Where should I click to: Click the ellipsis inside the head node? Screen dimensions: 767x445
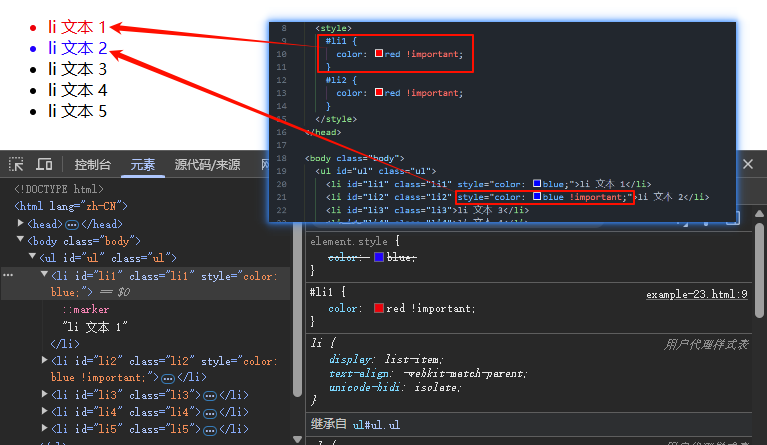[72, 224]
